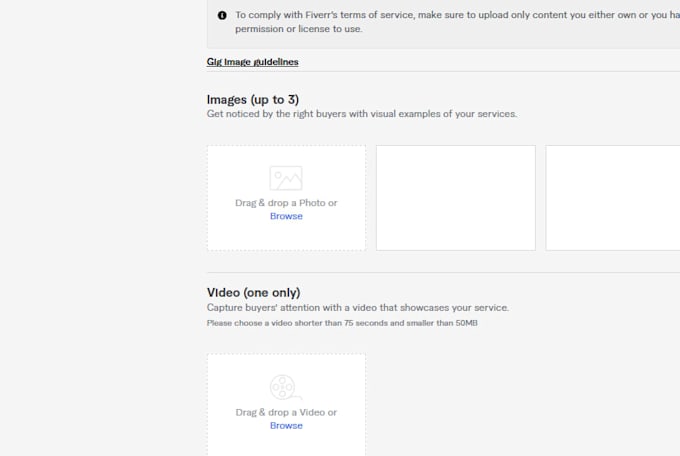Click the 'Drag & drop a Video or' text
Viewport: 680px width, 456px height.
click(x=286, y=412)
